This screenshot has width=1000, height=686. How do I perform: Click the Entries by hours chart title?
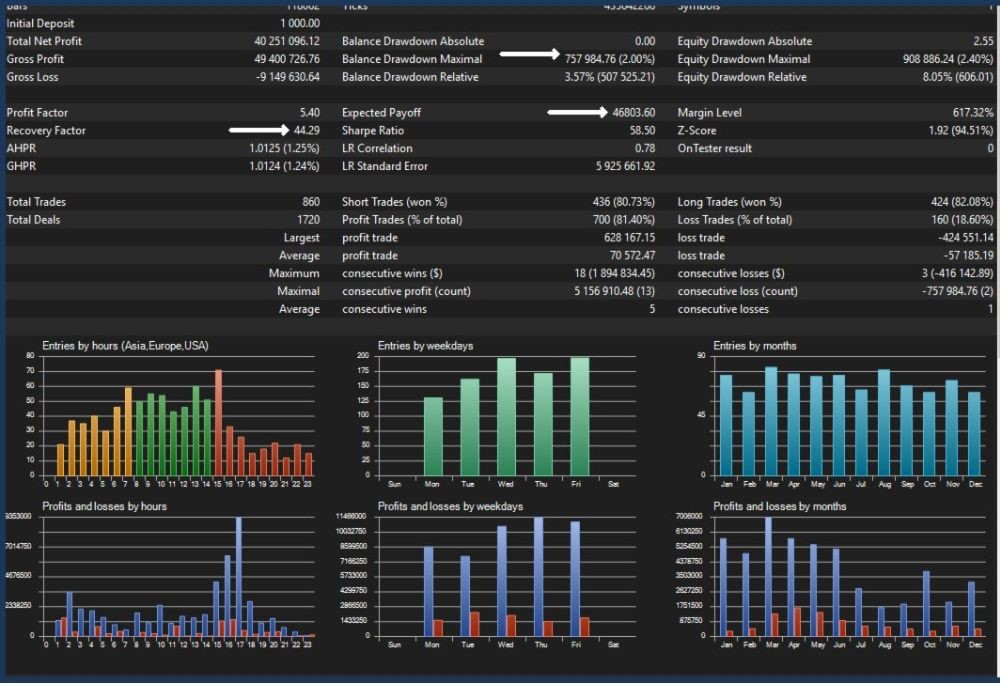click(125, 346)
